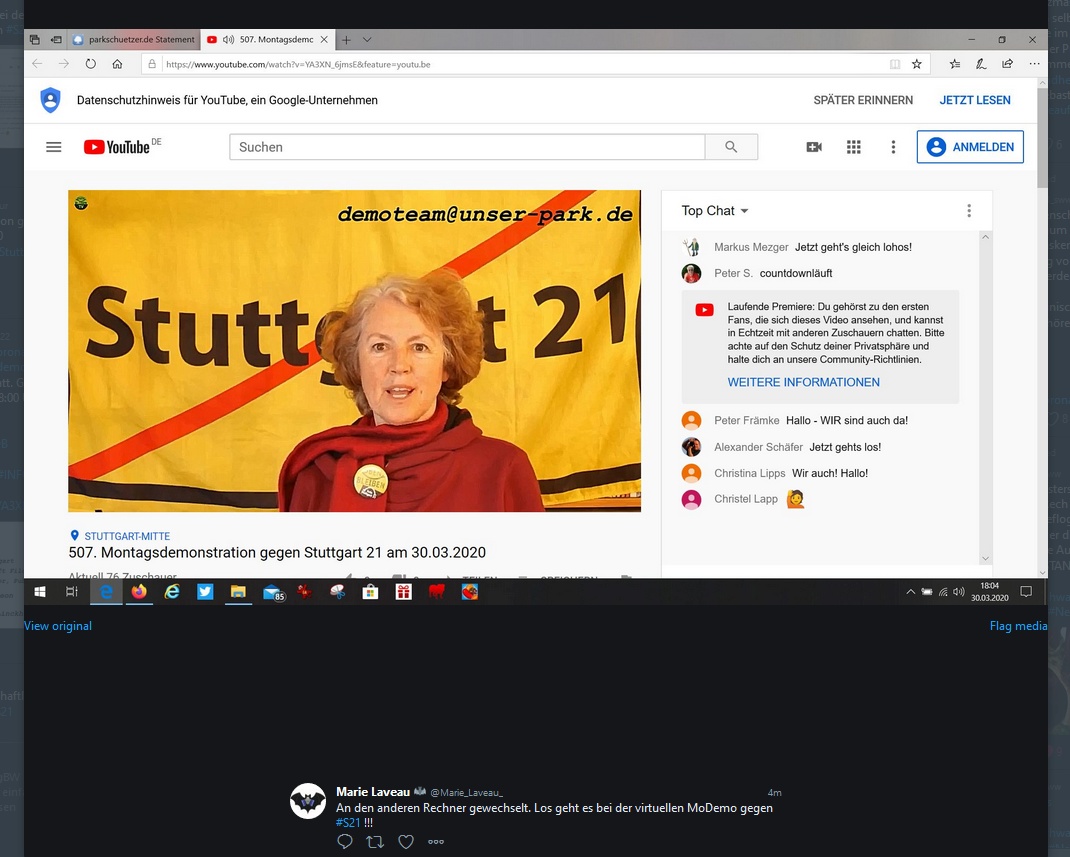This screenshot has width=1070, height=857.
Task: Switch to the parkschuetzer.de Statement tab
Action: tap(134, 40)
